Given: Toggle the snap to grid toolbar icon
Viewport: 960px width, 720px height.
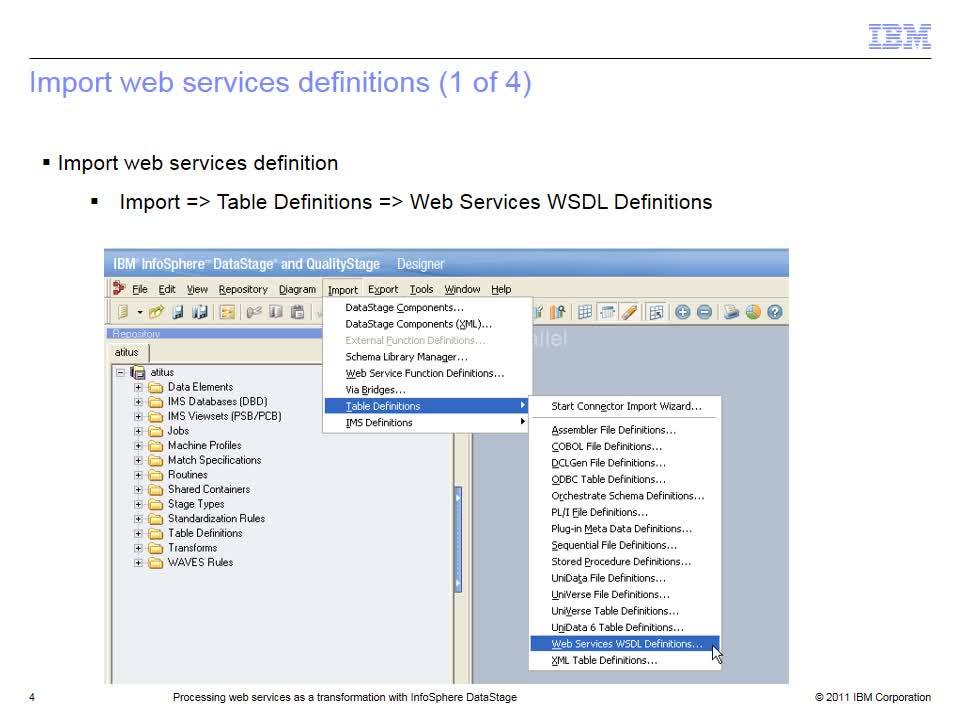Looking at the screenshot, I should [656, 312].
